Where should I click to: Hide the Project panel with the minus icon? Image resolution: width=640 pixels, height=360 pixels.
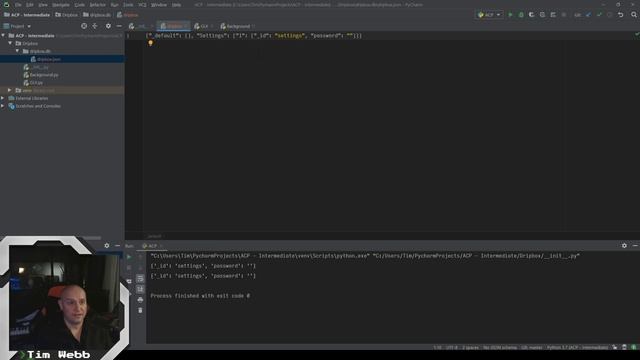(x=119, y=26)
